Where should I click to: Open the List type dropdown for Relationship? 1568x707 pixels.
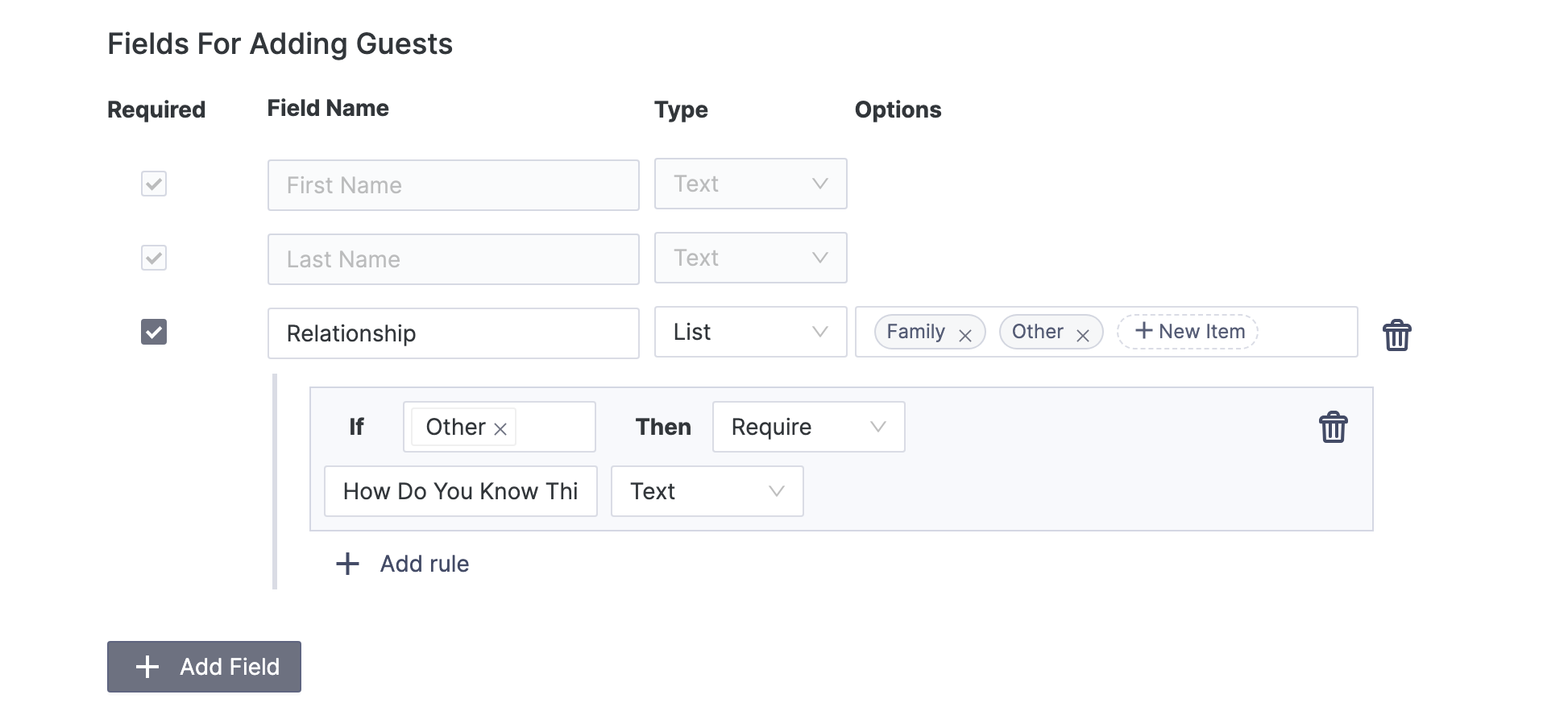tap(749, 332)
